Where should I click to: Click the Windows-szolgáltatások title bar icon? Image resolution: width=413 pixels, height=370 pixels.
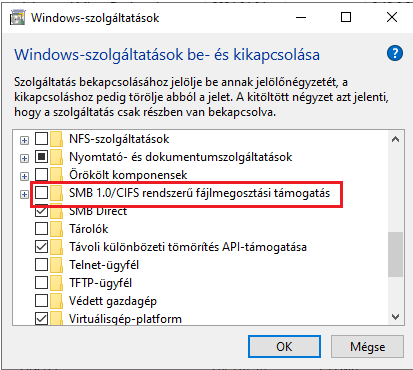pos(17,18)
